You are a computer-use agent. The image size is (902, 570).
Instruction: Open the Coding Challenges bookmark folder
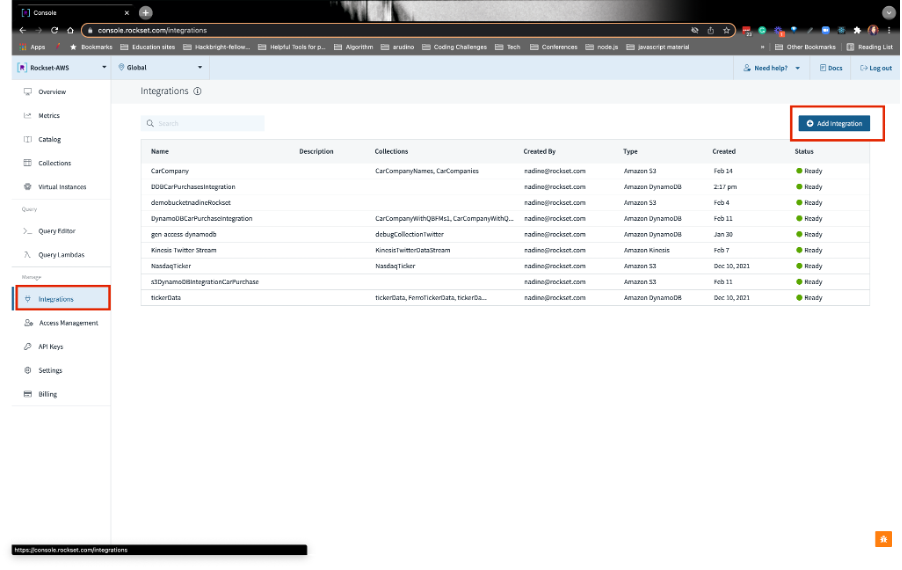pyautogui.click(x=454, y=47)
